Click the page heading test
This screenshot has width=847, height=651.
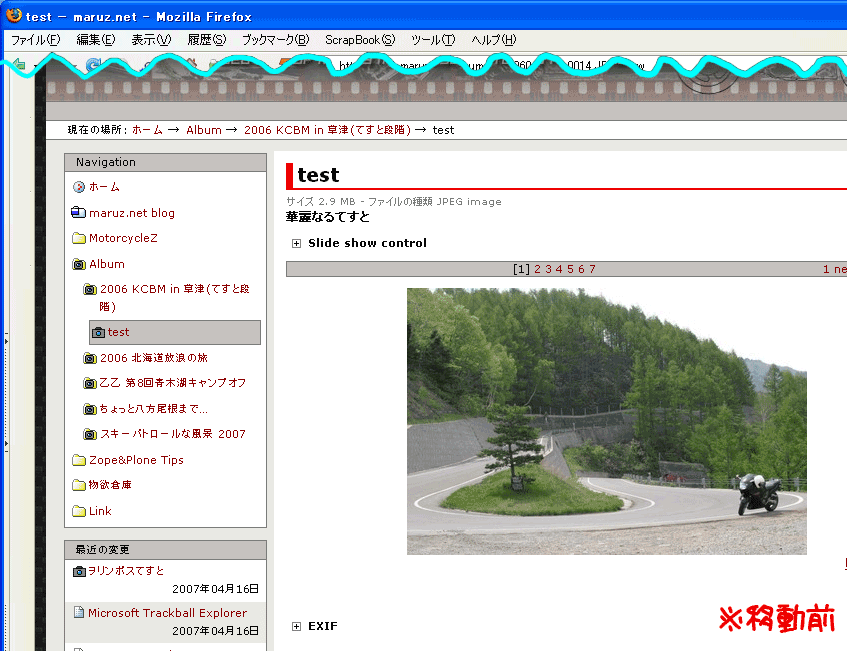click(x=318, y=175)
